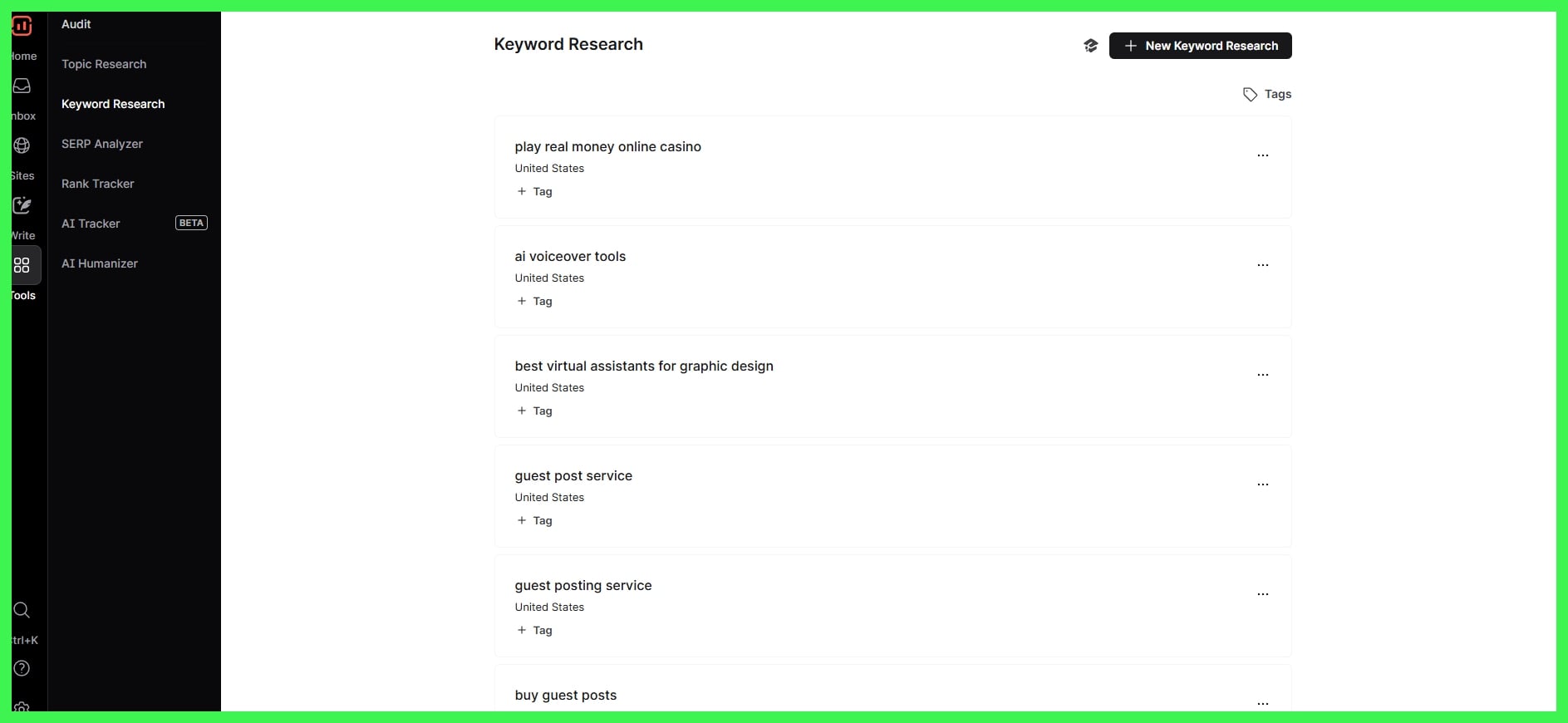Click the Tags filter button
1568x723 pixels.
(x=1266, y=95)
